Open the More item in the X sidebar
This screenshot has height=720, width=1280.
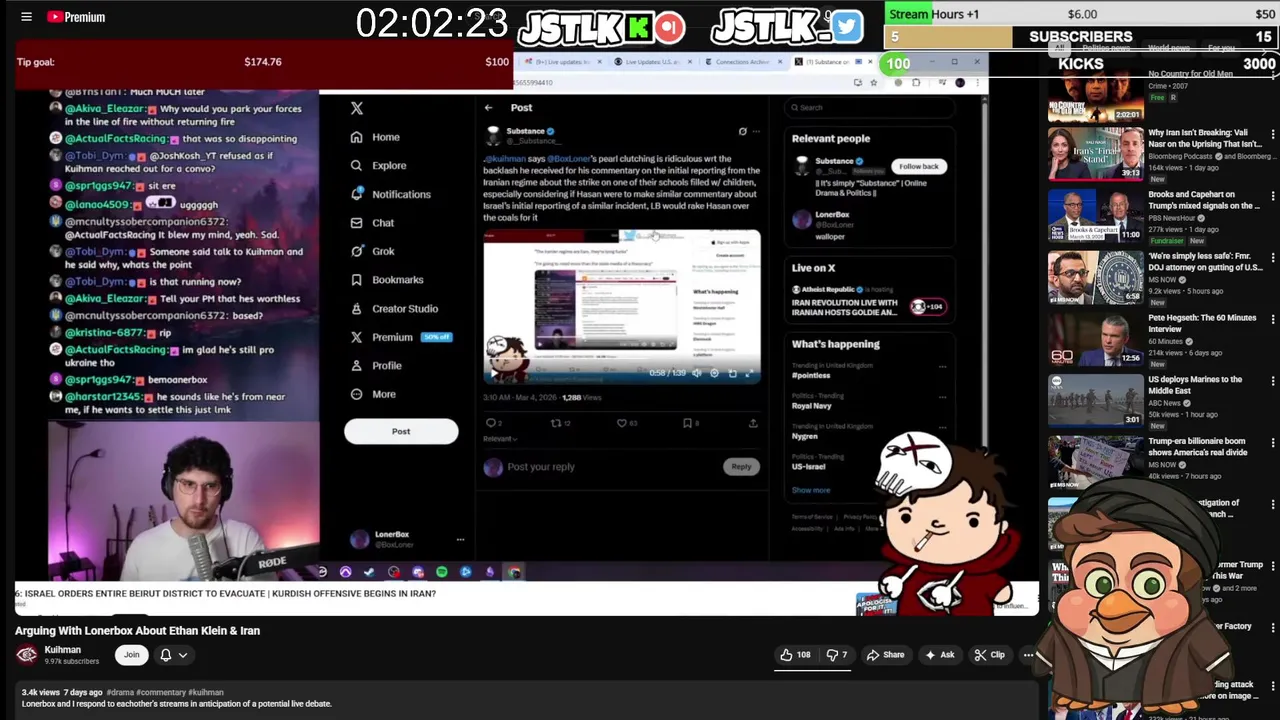click(373, 394)
